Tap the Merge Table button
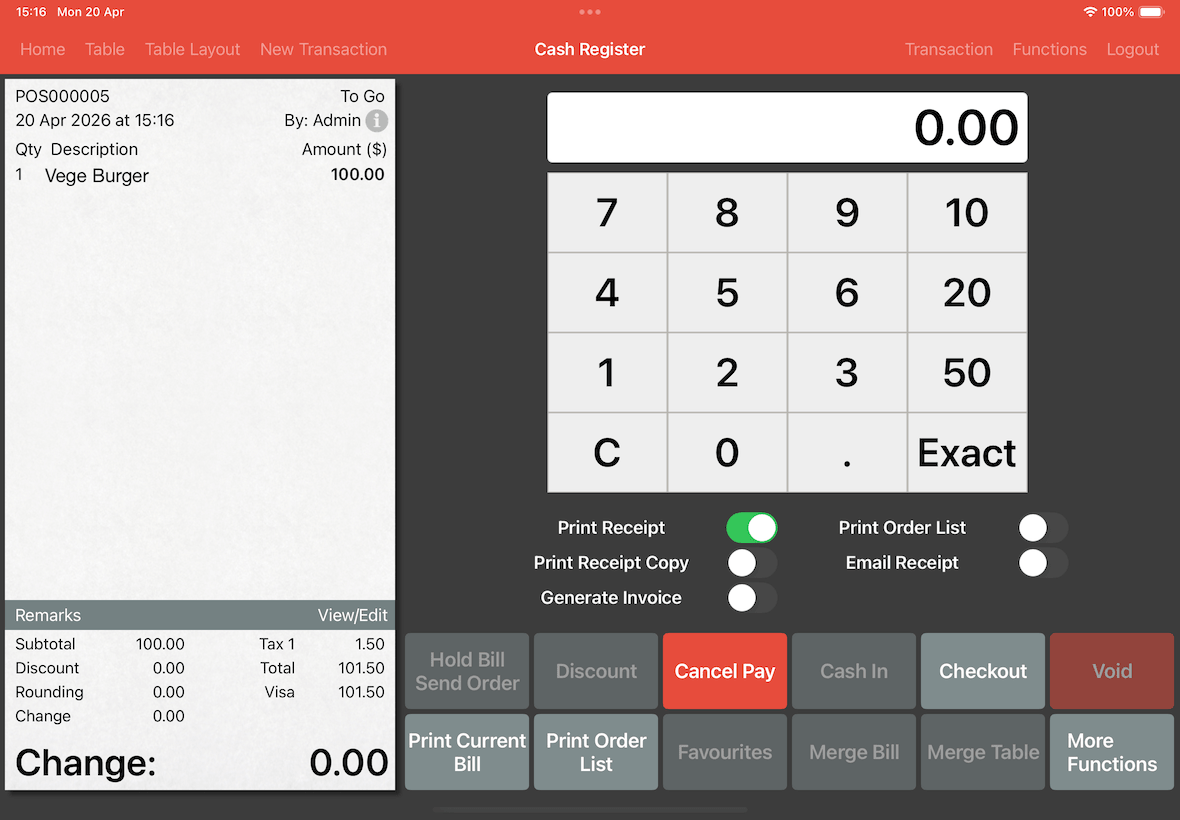The width and height of the screenshot is (1180, 820). click(x=983, y=752)
